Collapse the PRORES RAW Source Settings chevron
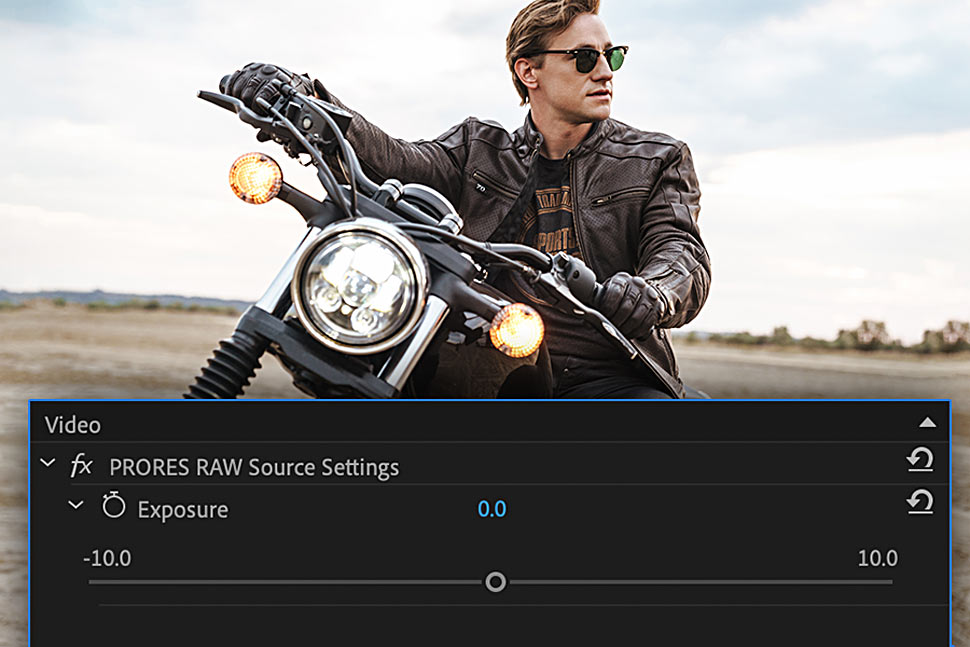The width and height of the screenshot is (970, 647). 48,464
